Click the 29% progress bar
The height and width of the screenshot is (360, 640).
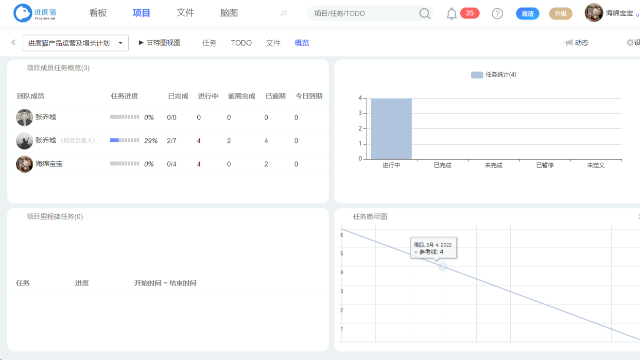(x=124, y=140)
